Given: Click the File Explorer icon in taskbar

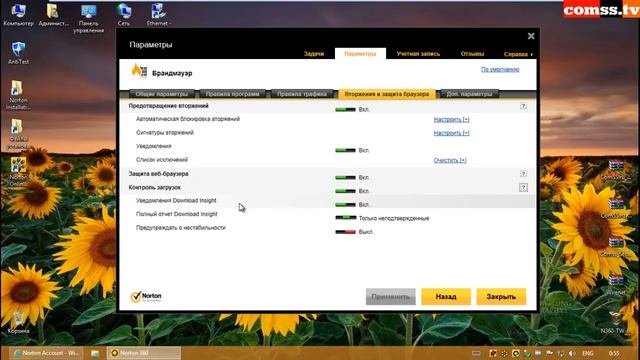Looking at the screenshot, I should tap(95, 353).
